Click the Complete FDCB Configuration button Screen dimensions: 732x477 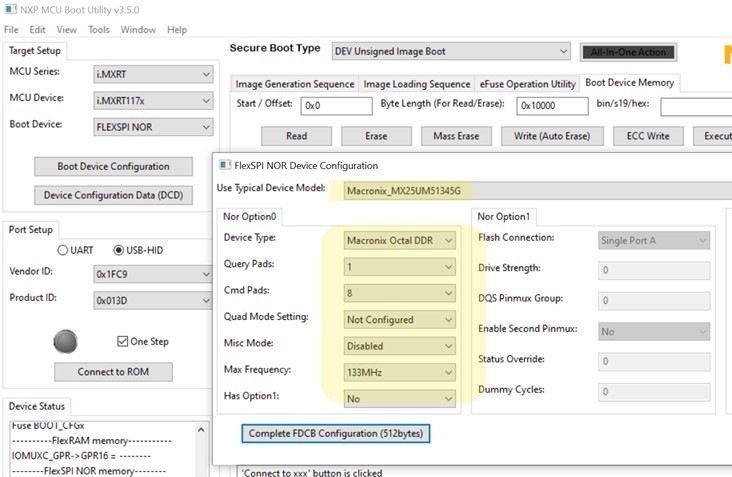pyautogui.click(x=336, y=433)
